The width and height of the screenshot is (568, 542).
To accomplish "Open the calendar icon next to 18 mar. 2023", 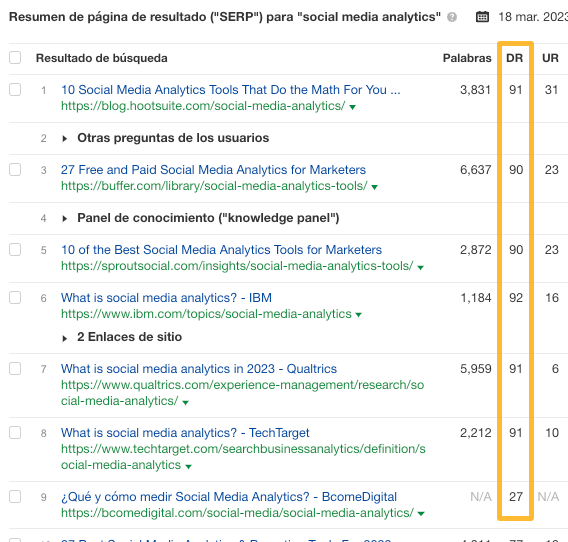I will pos(482,17).
